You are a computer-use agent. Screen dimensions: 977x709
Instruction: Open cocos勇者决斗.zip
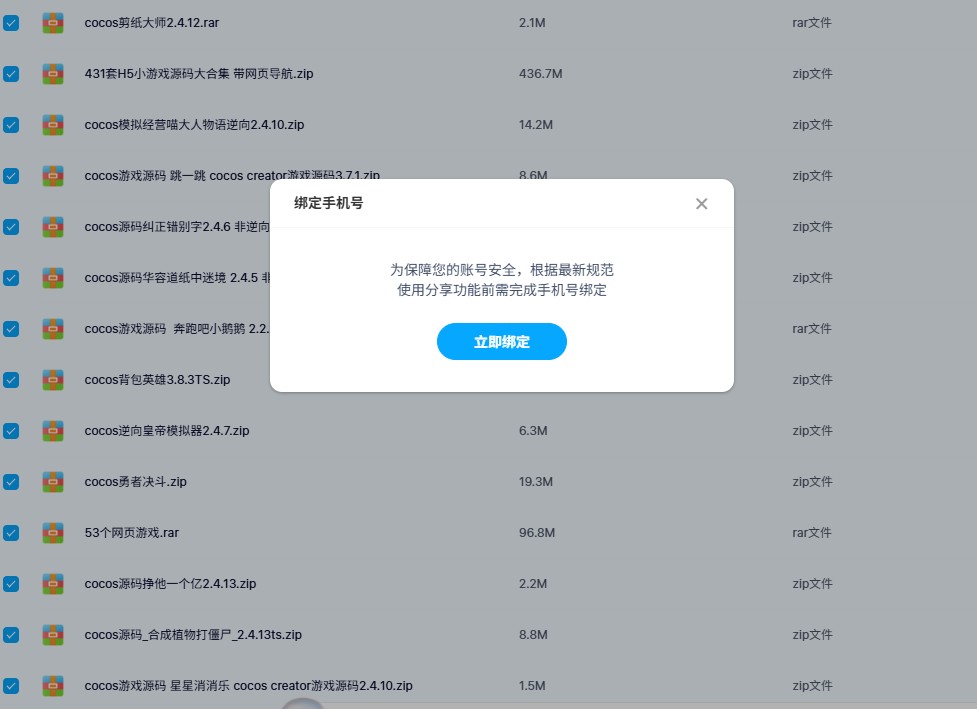coord(136,482)
